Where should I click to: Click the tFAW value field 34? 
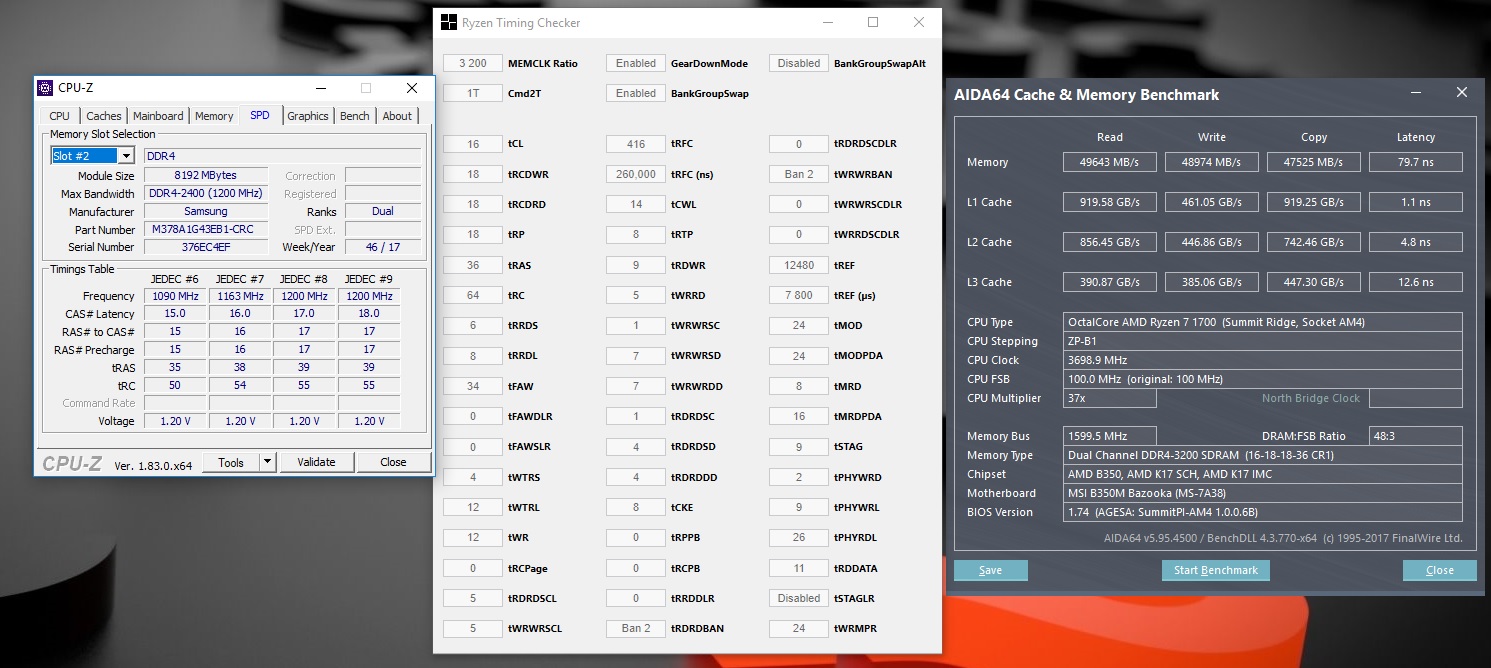pyautogui.click(x=473, y=386)
